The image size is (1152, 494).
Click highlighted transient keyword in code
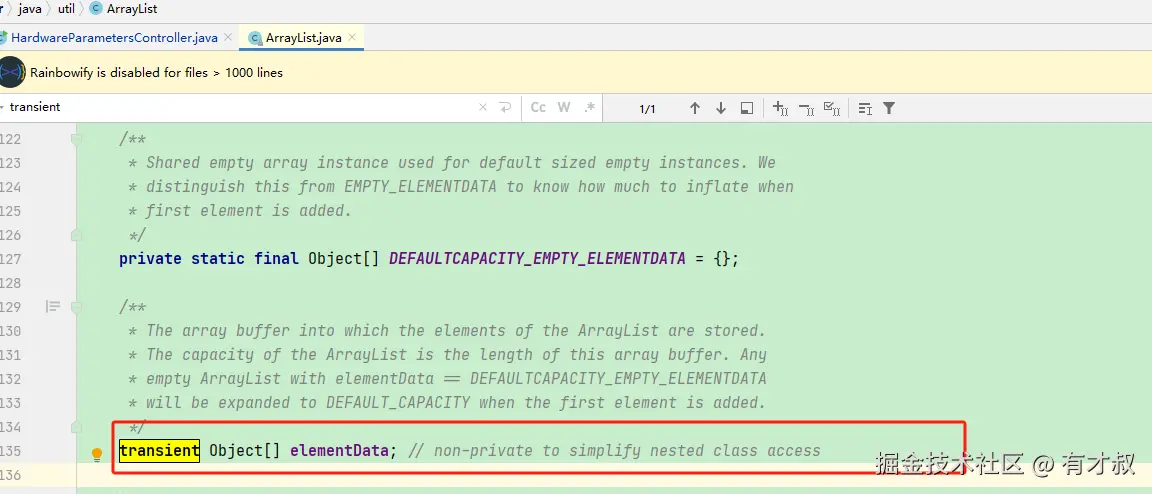click(x=159, y=451)
